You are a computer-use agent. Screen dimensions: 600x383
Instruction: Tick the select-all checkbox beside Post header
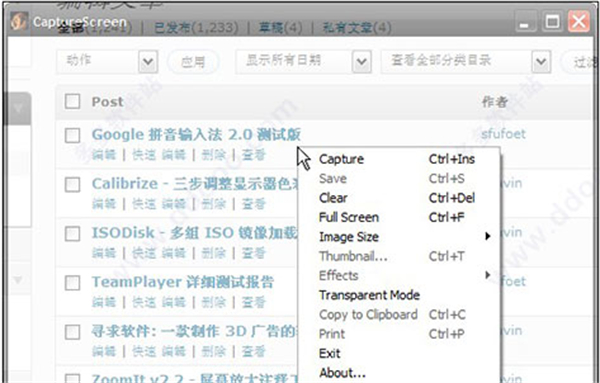[x=72, y=102]
